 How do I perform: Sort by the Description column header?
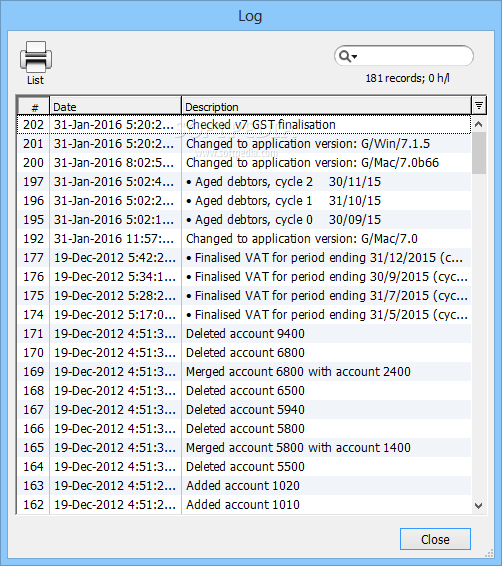[326, 106]
